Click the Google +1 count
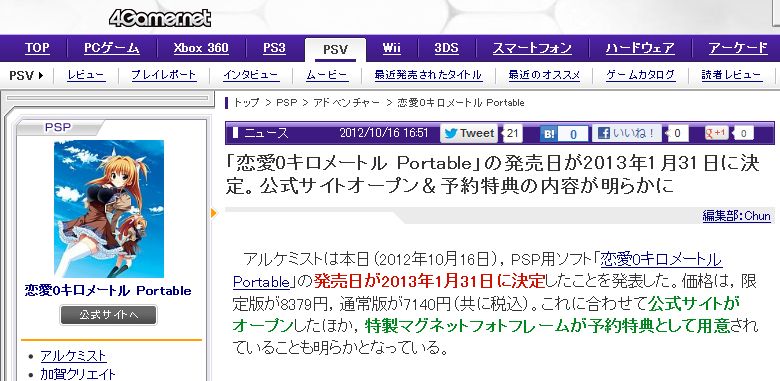This screenshot has height=381, width=780. pyautogui.click(x=743, y=133)
